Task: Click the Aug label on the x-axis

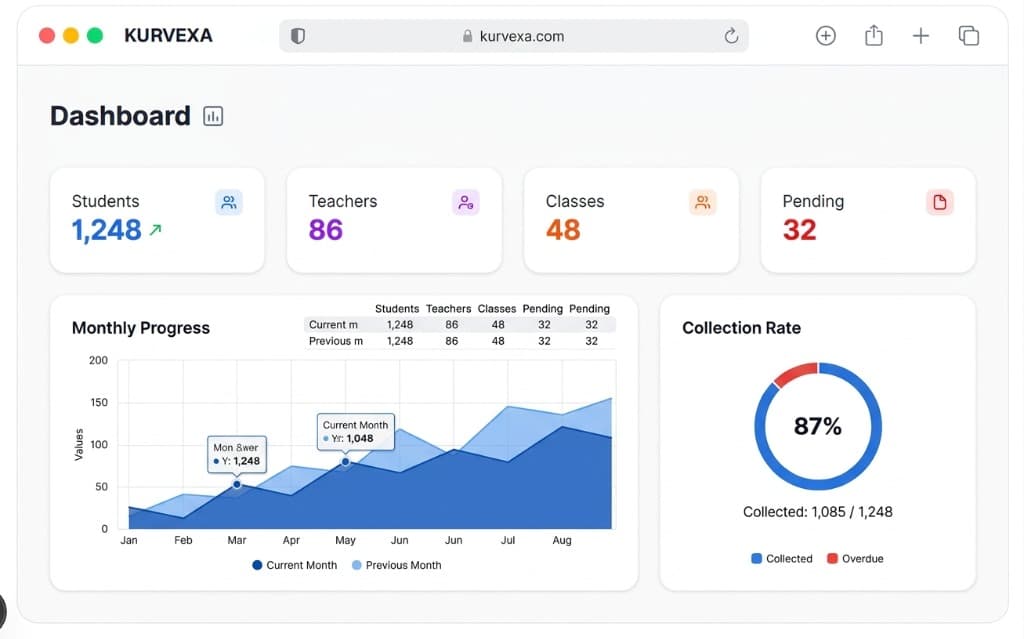Action: coord(562,540)
